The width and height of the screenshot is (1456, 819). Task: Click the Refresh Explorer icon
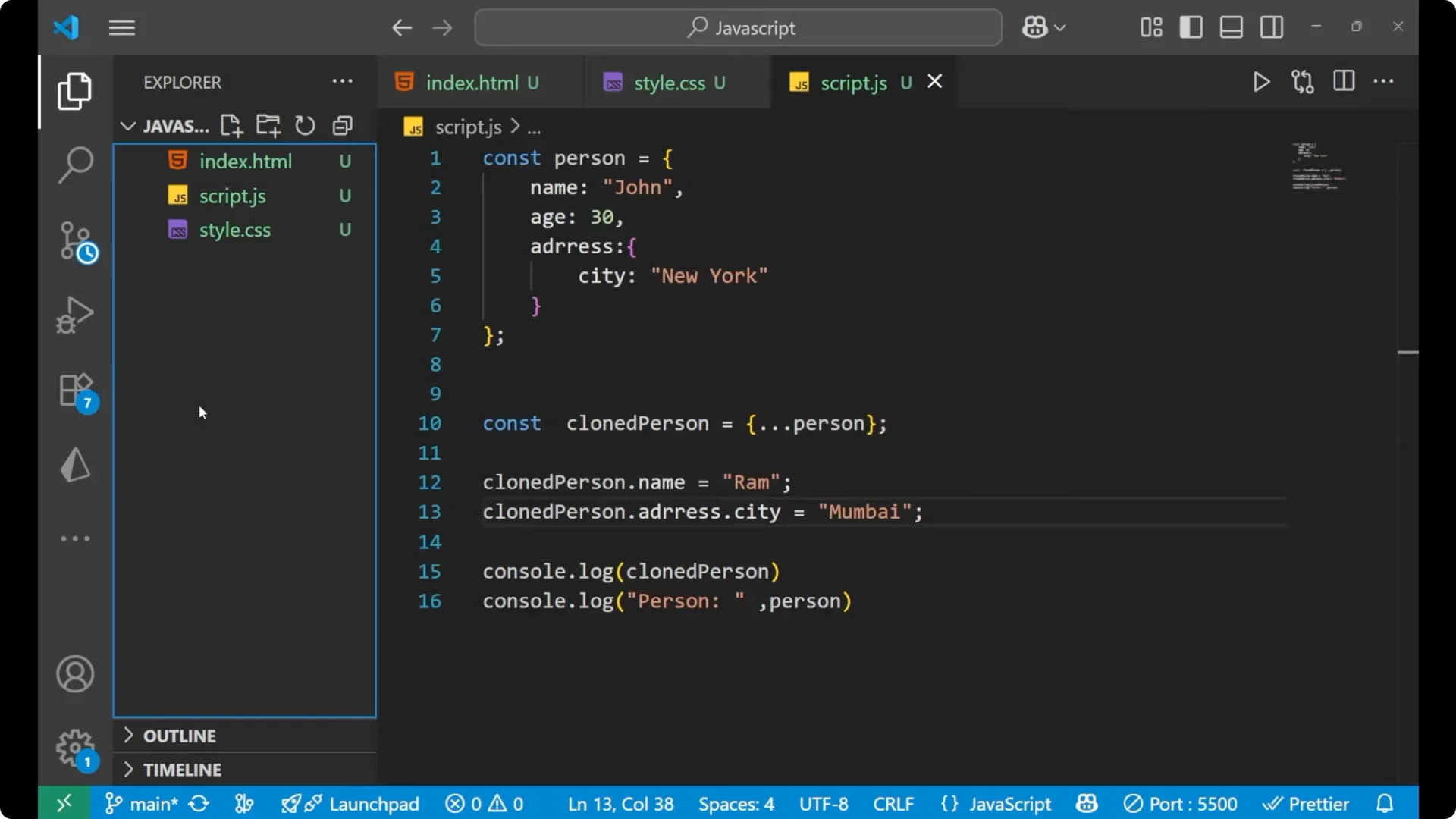pos(305,125)
